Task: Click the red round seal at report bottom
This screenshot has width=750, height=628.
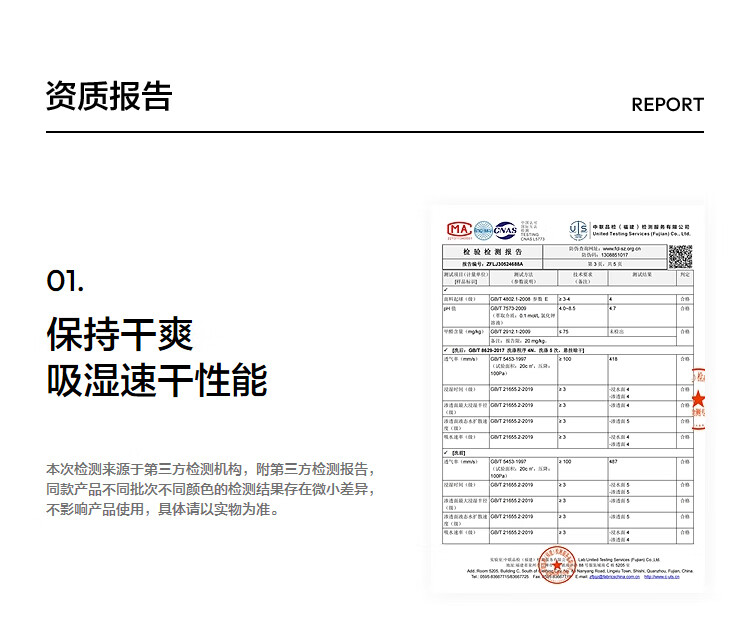Action: click(557, 565)
